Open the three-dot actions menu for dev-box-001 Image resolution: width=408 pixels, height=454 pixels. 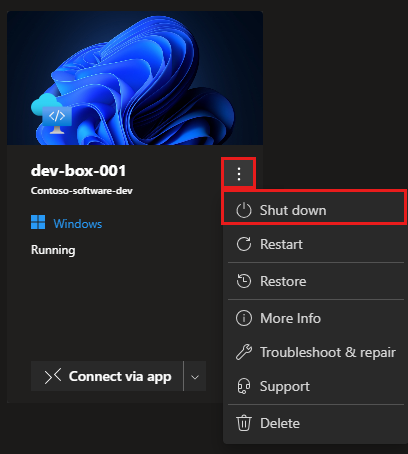pyautogui.click(x=239, y=174)
